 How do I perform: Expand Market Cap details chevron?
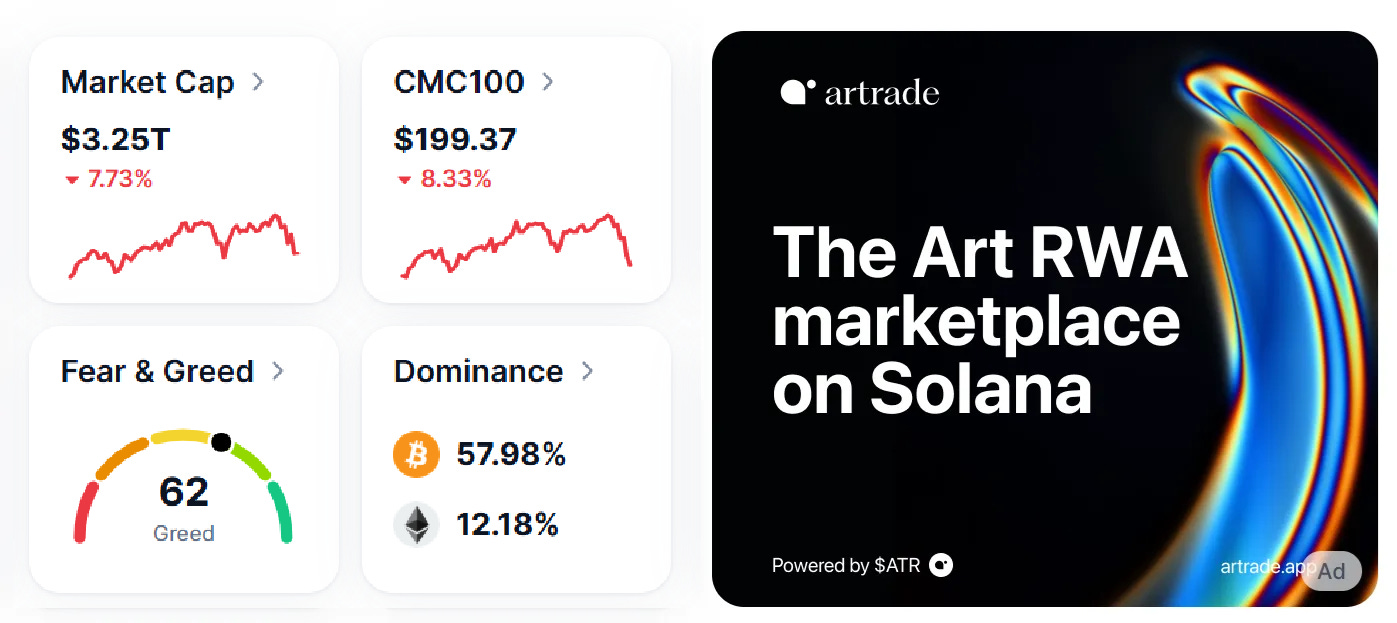[x=258, y=82]
